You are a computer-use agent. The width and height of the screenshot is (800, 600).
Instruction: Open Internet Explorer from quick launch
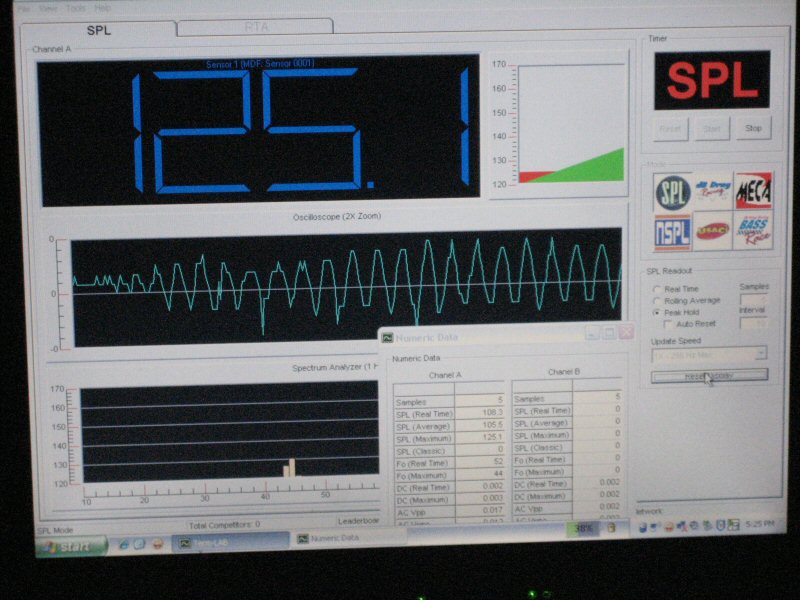point(123,544)
